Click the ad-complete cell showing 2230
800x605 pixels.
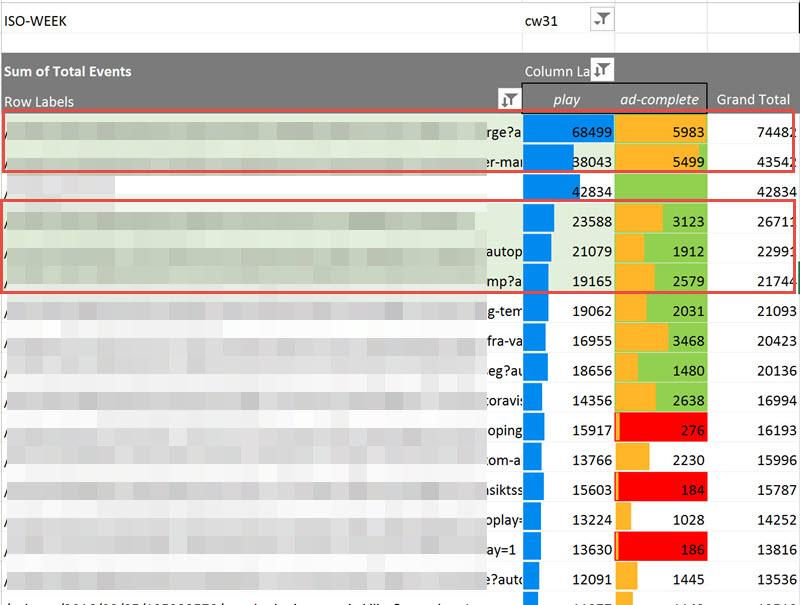tap(660, 459)
